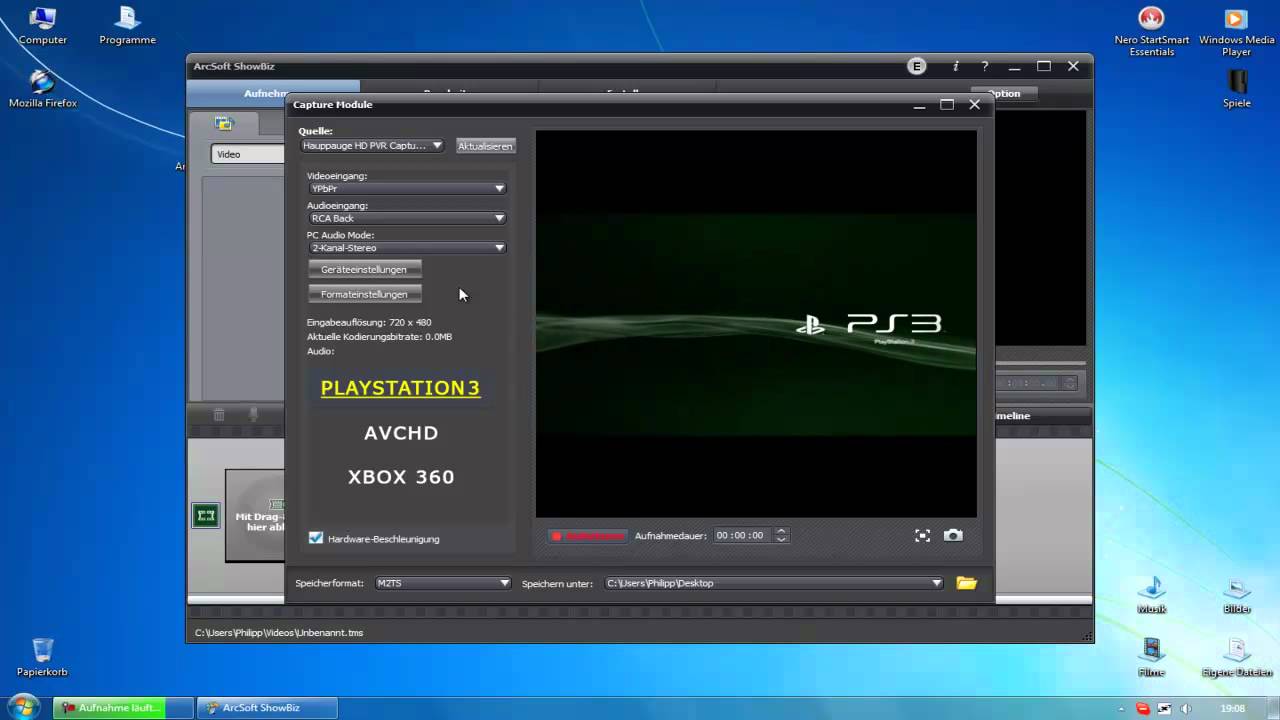Select the PLAYSTATION 3 preset
This screenshot has width=1280, height=720.
400,388
